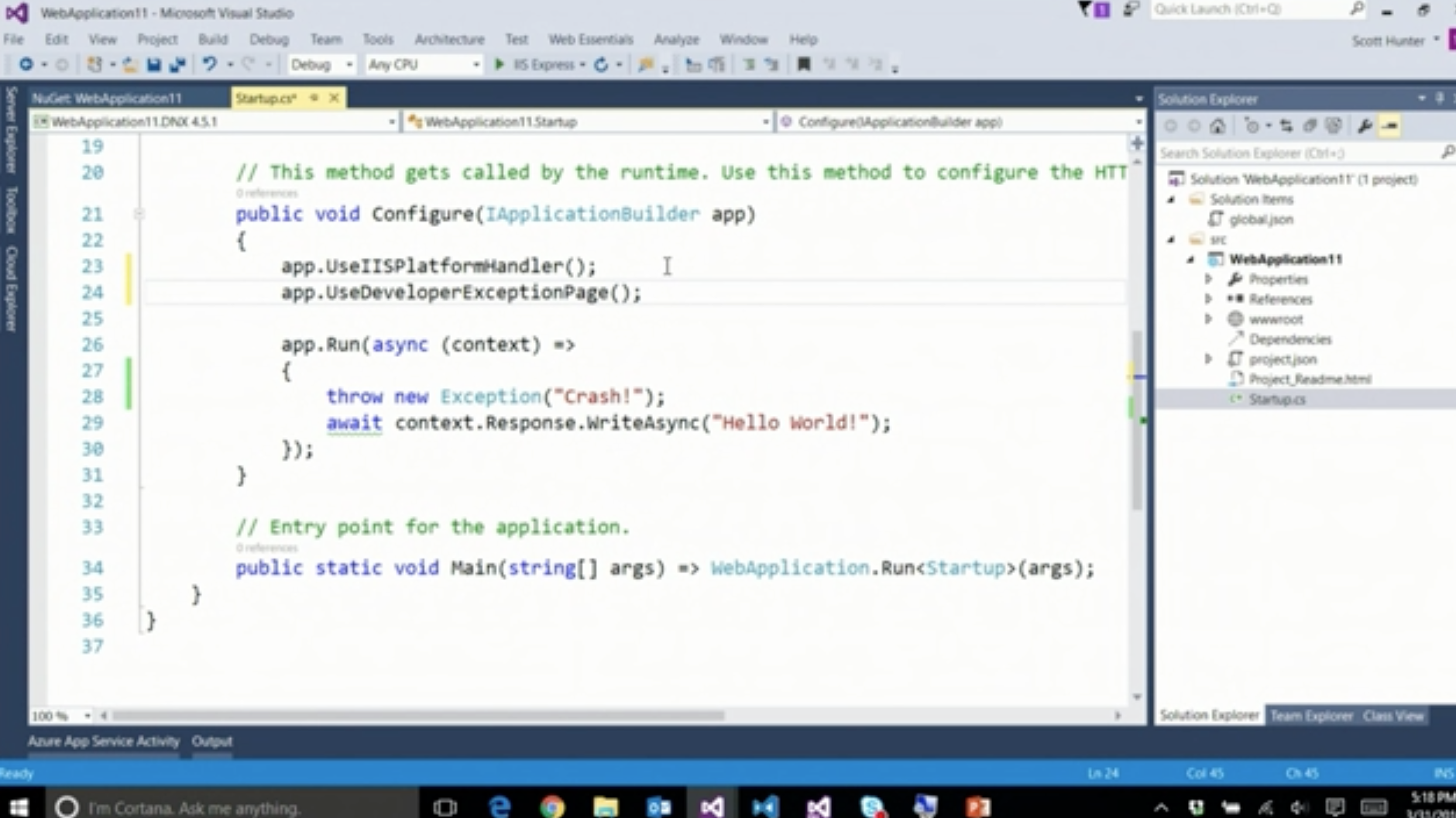Open the Web Essentials menu
The width and height of the screenshot is (1456, 818).
pyautogui.click(x=590, y=40)
